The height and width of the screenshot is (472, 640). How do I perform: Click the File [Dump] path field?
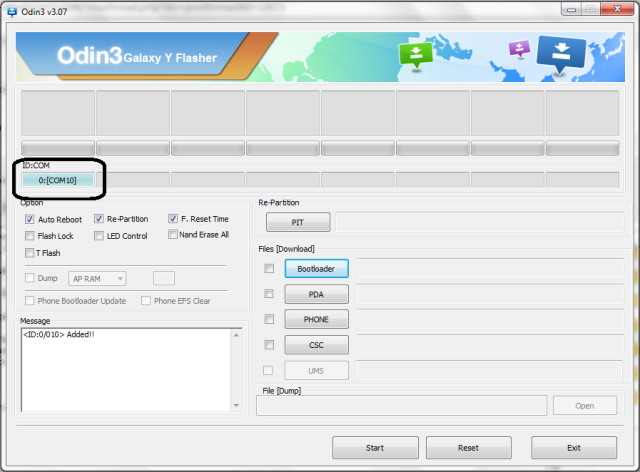point(401,405)
